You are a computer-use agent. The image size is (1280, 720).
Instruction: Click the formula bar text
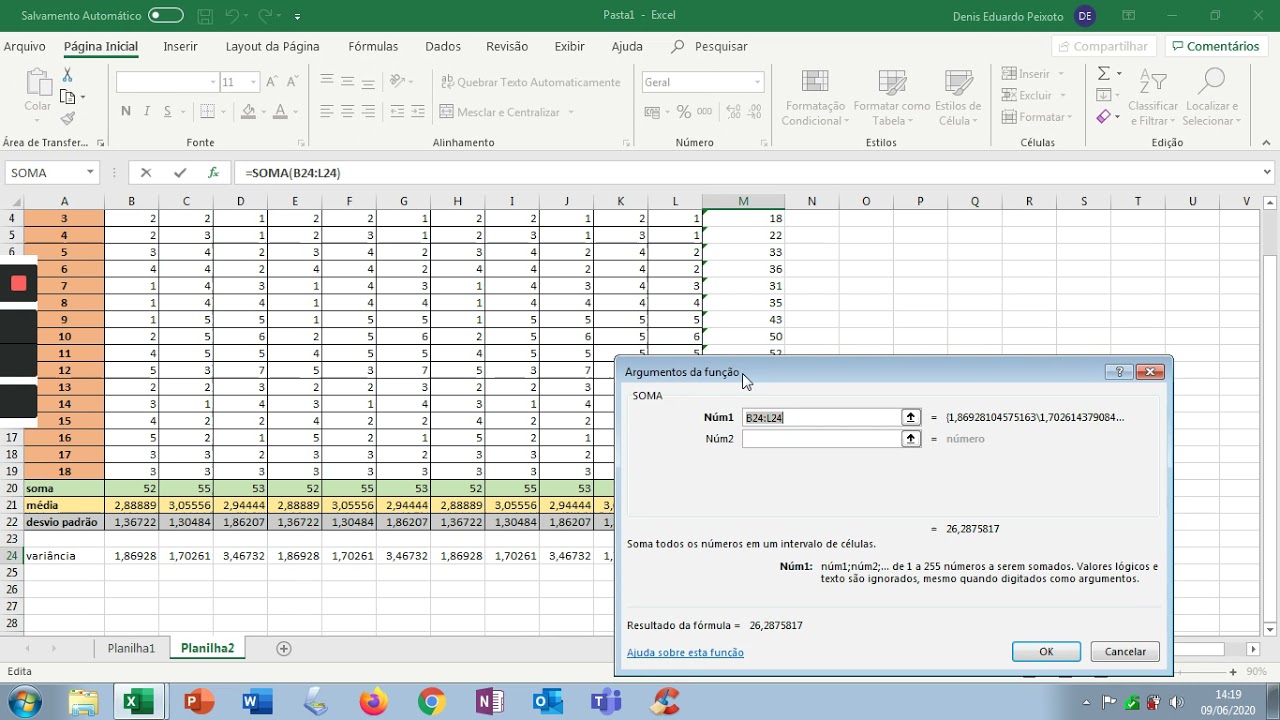(293, 173)
